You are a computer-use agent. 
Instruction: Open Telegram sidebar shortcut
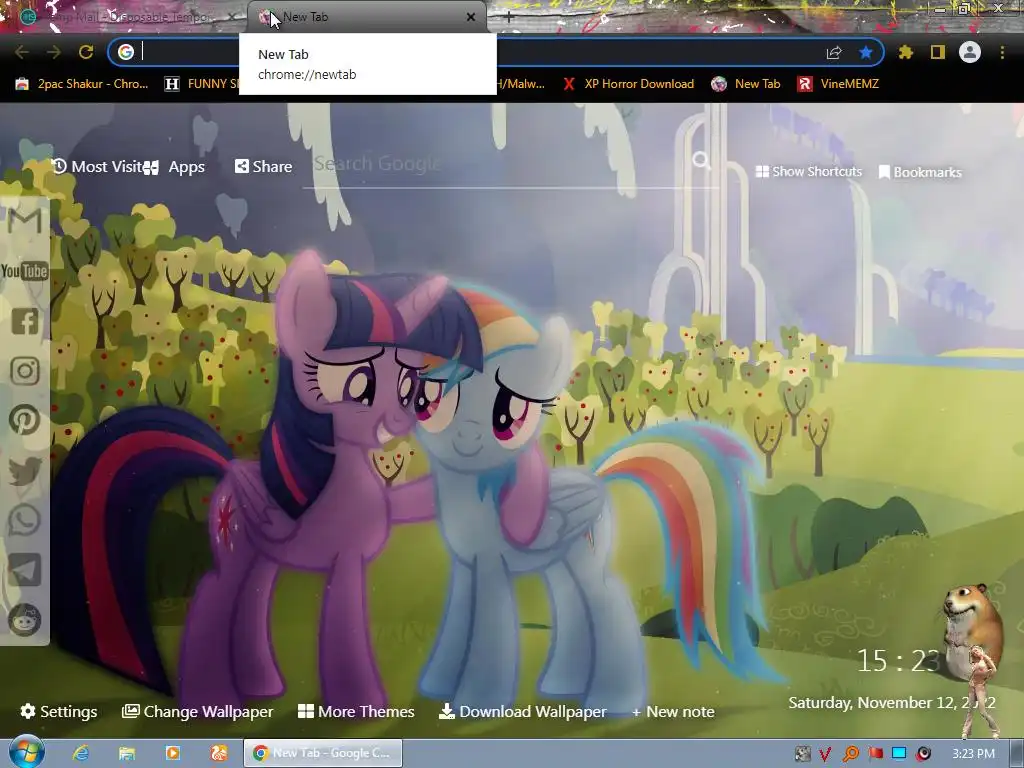[x=25, y=570]
